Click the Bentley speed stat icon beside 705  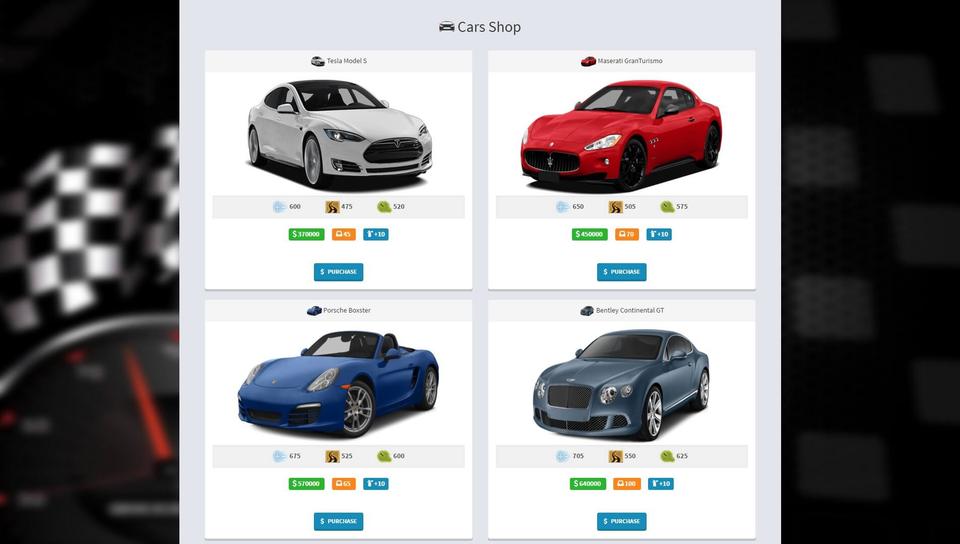pos(562,456)
